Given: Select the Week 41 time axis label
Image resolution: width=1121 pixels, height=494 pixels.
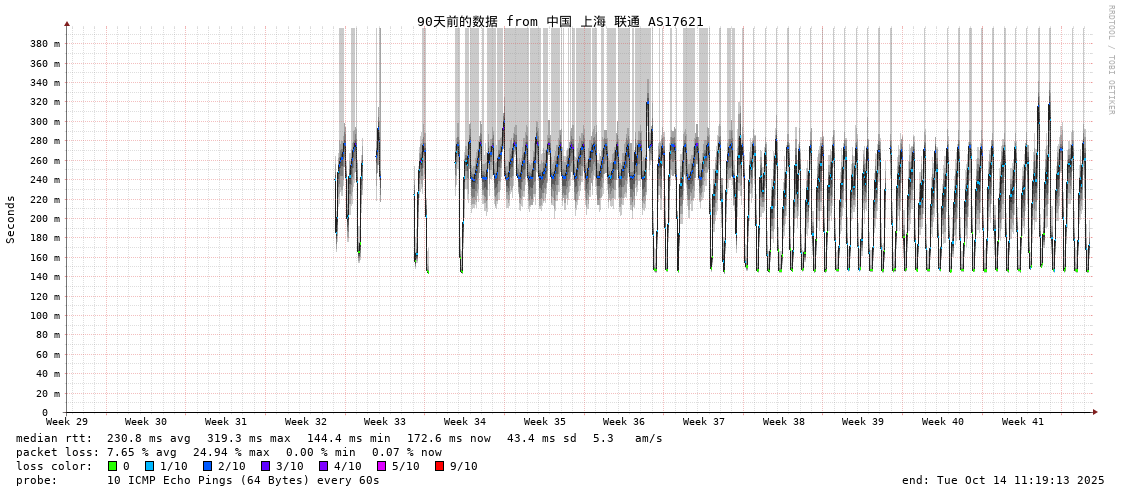Looking at the screenshot, I should pyautogui.click(x=1022, y=422).
